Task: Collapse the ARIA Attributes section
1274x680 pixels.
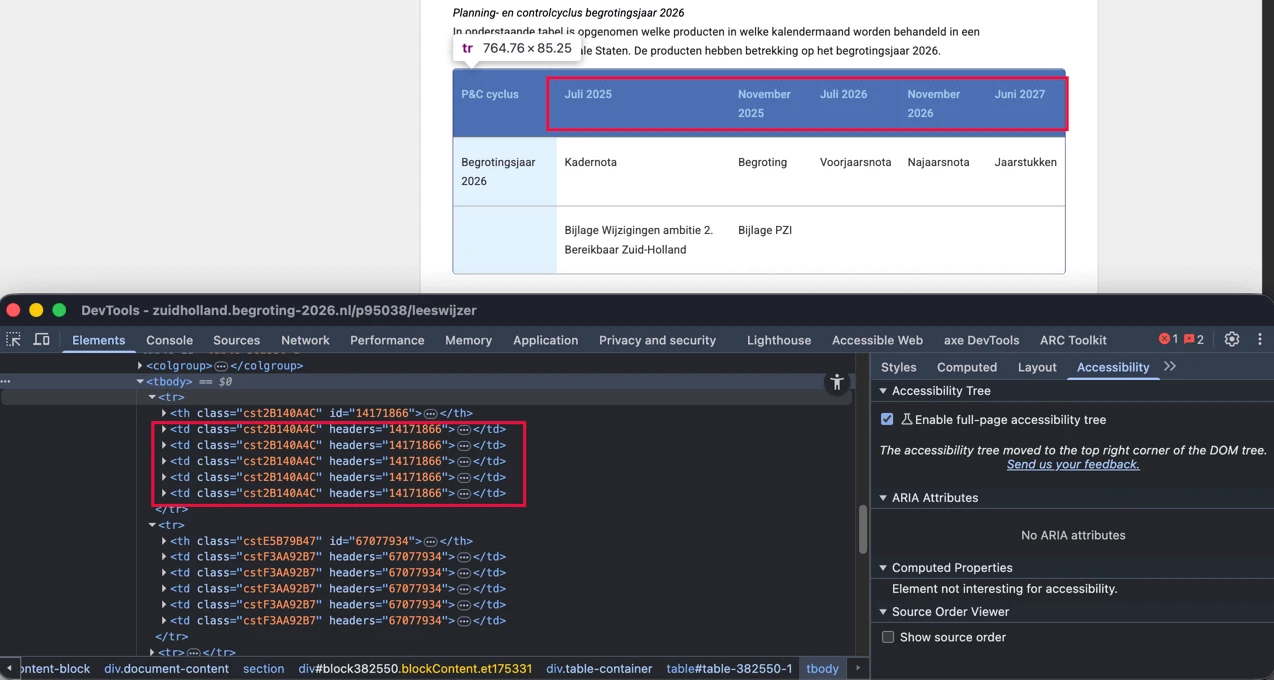Action: pyautogui.click(x=883, y=498)
